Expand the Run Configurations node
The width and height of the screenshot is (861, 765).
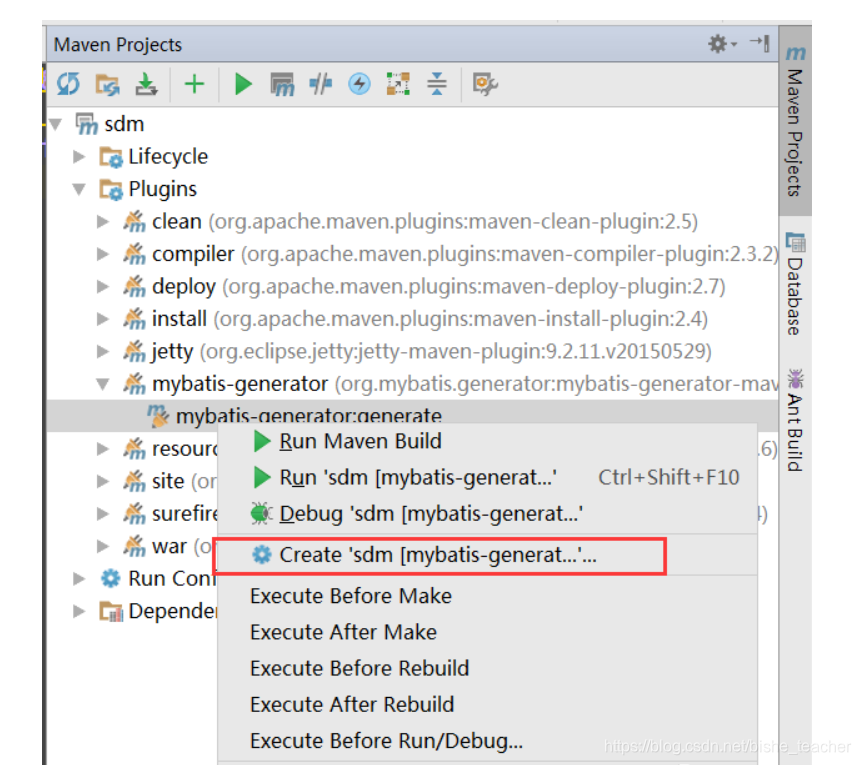coord(79,578)
